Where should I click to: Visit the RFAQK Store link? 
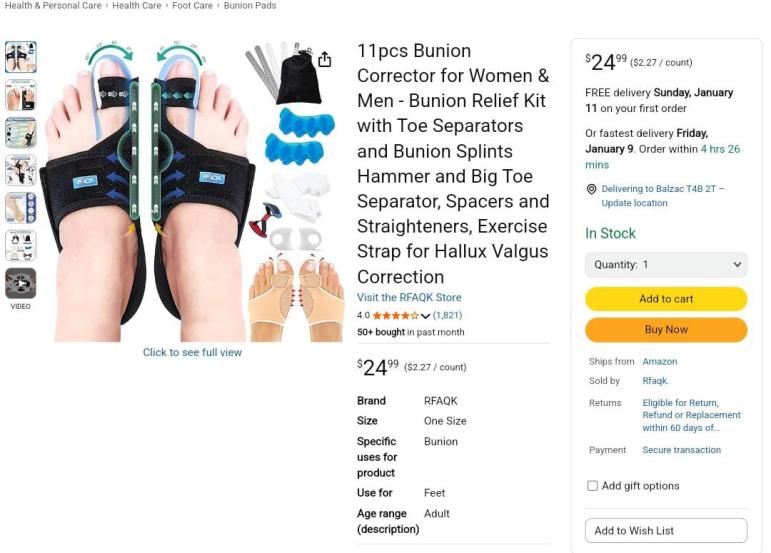(x=409, y=297)
